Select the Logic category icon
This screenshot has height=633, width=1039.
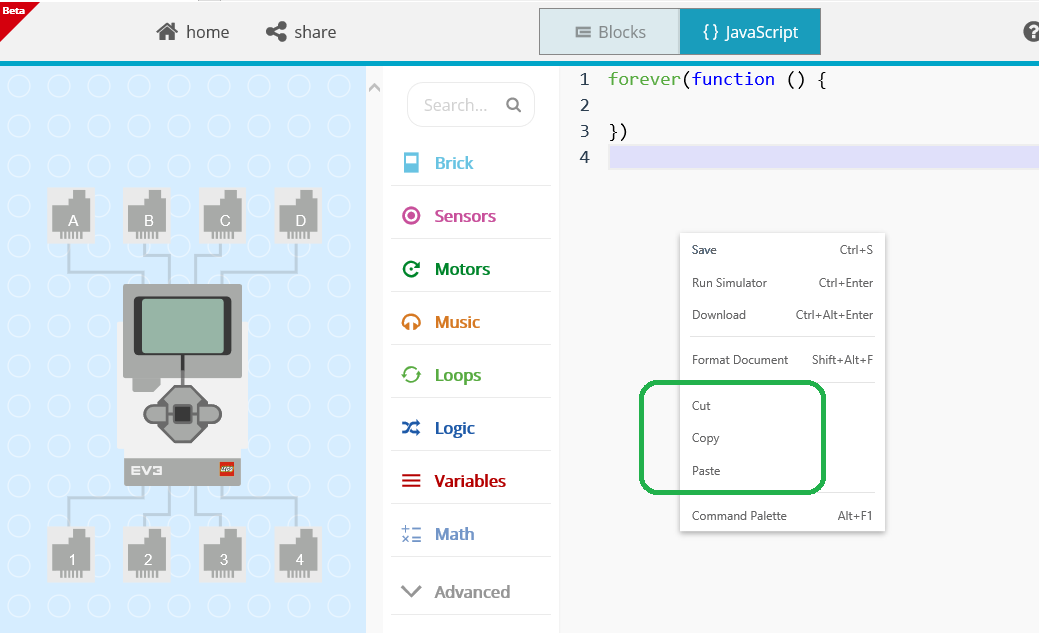tap(410, 427)
